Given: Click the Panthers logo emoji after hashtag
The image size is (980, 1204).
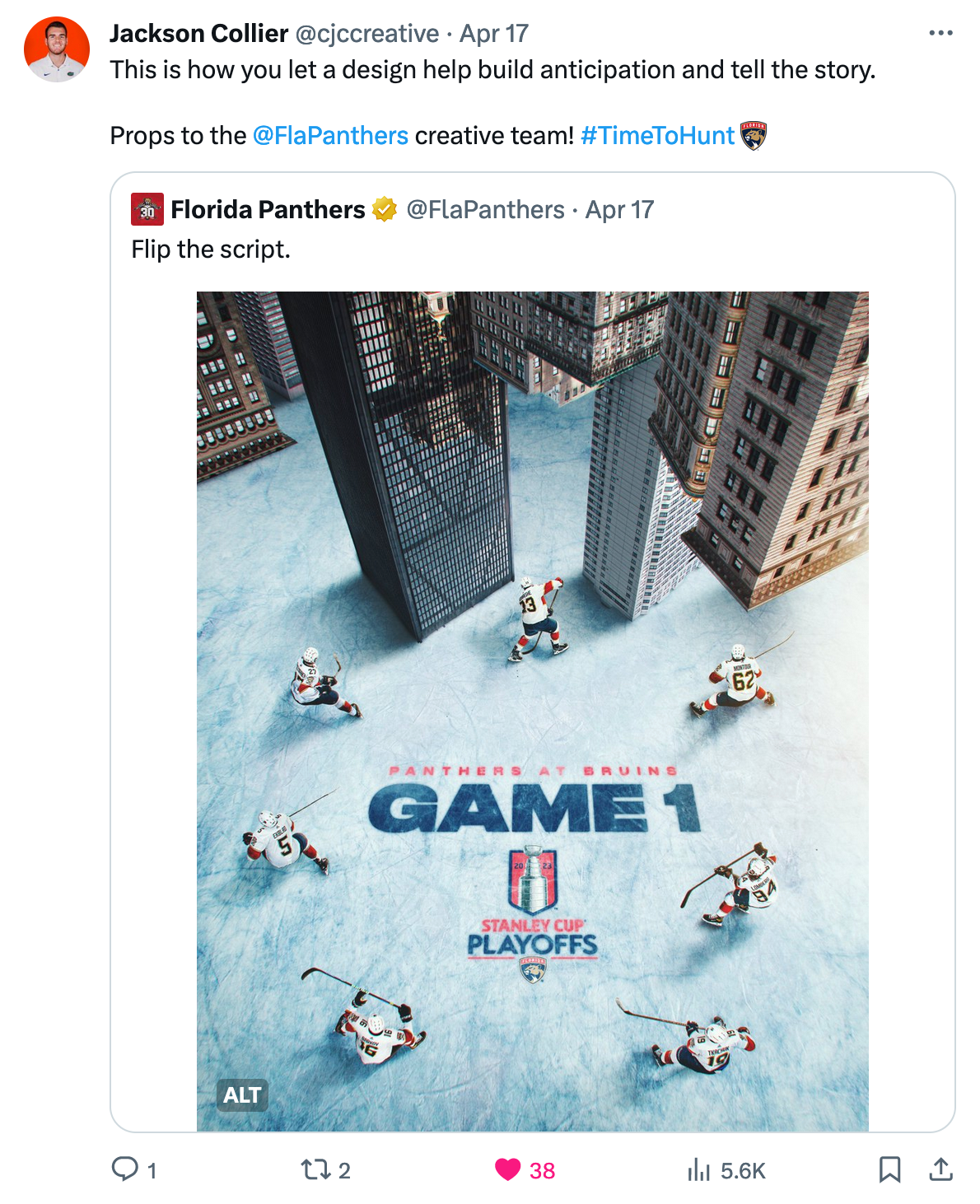Looking at the screenshot, I should pyautogui.click(x=754, y=135).
